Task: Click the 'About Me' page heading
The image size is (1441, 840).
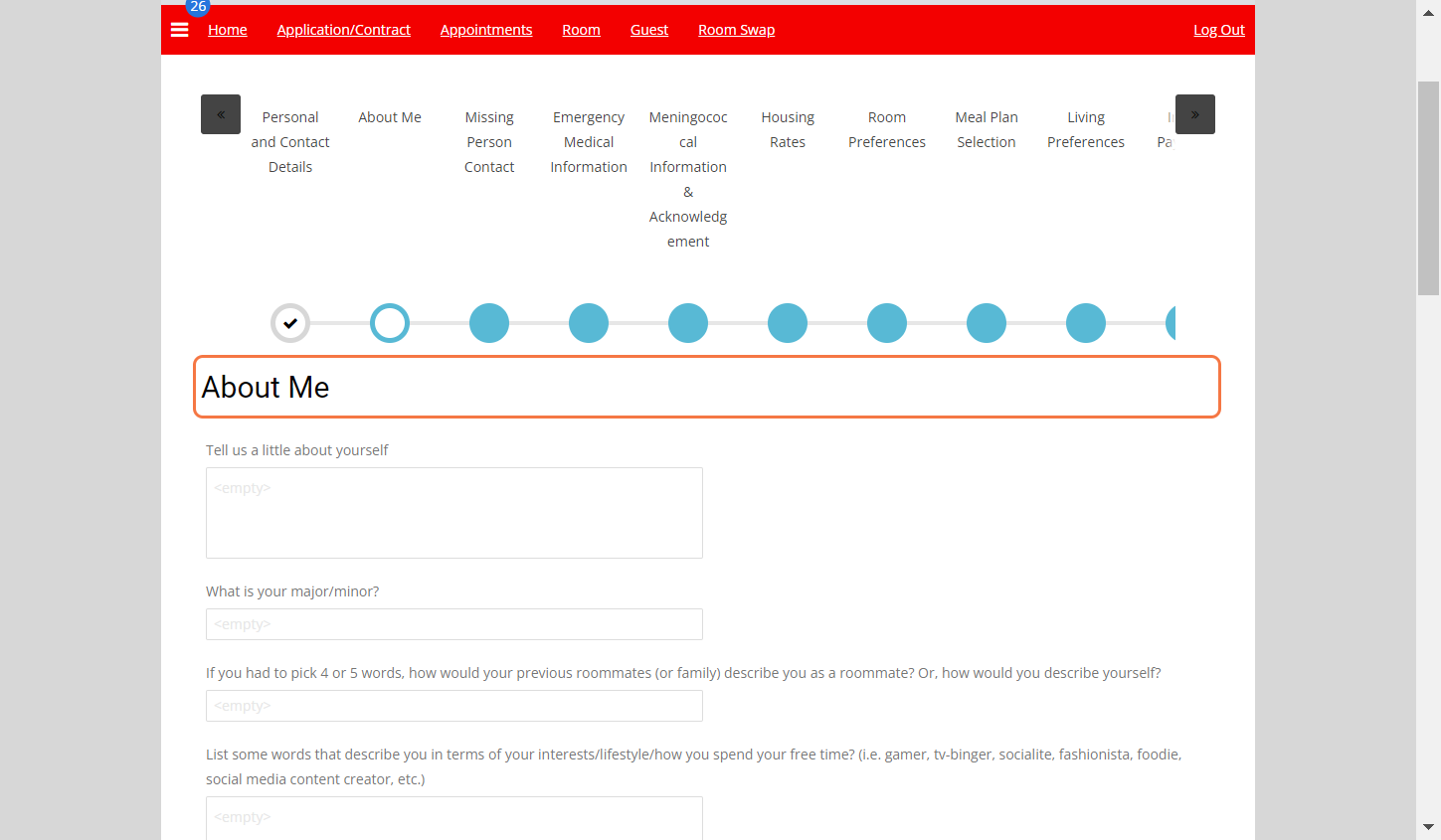Action: [x=266, y=387]
